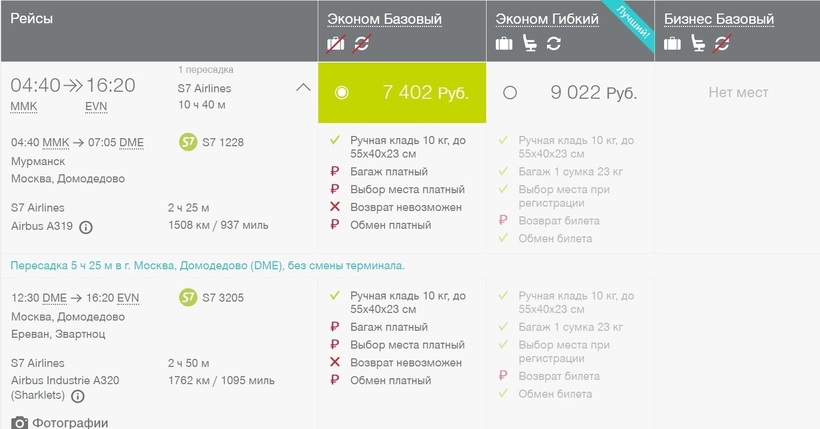Click the camera icon next to Фотографии
This screenshot has height=429, width=820.
pos(19,423)
